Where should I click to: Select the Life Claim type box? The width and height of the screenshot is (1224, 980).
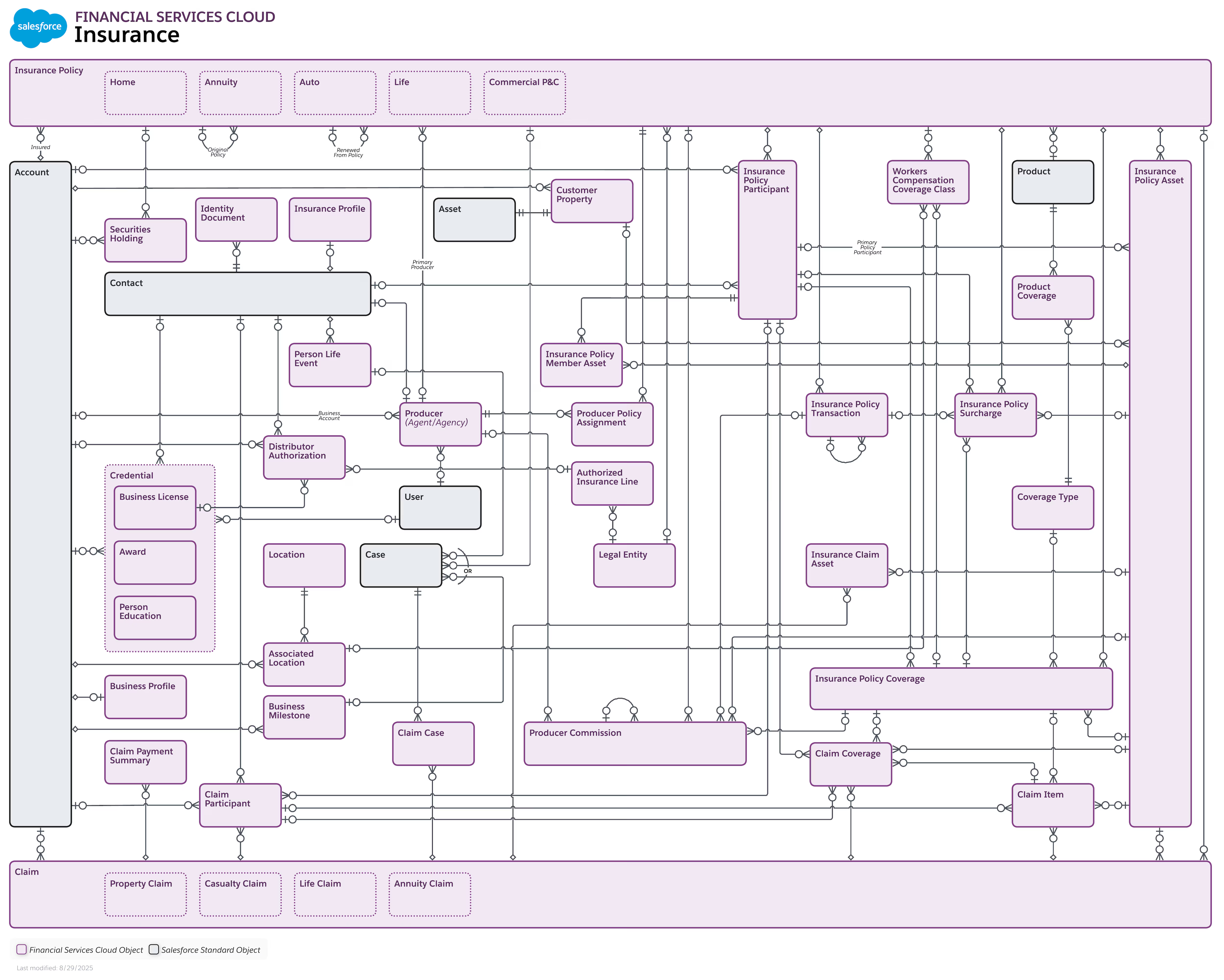[x=335, y=894]
